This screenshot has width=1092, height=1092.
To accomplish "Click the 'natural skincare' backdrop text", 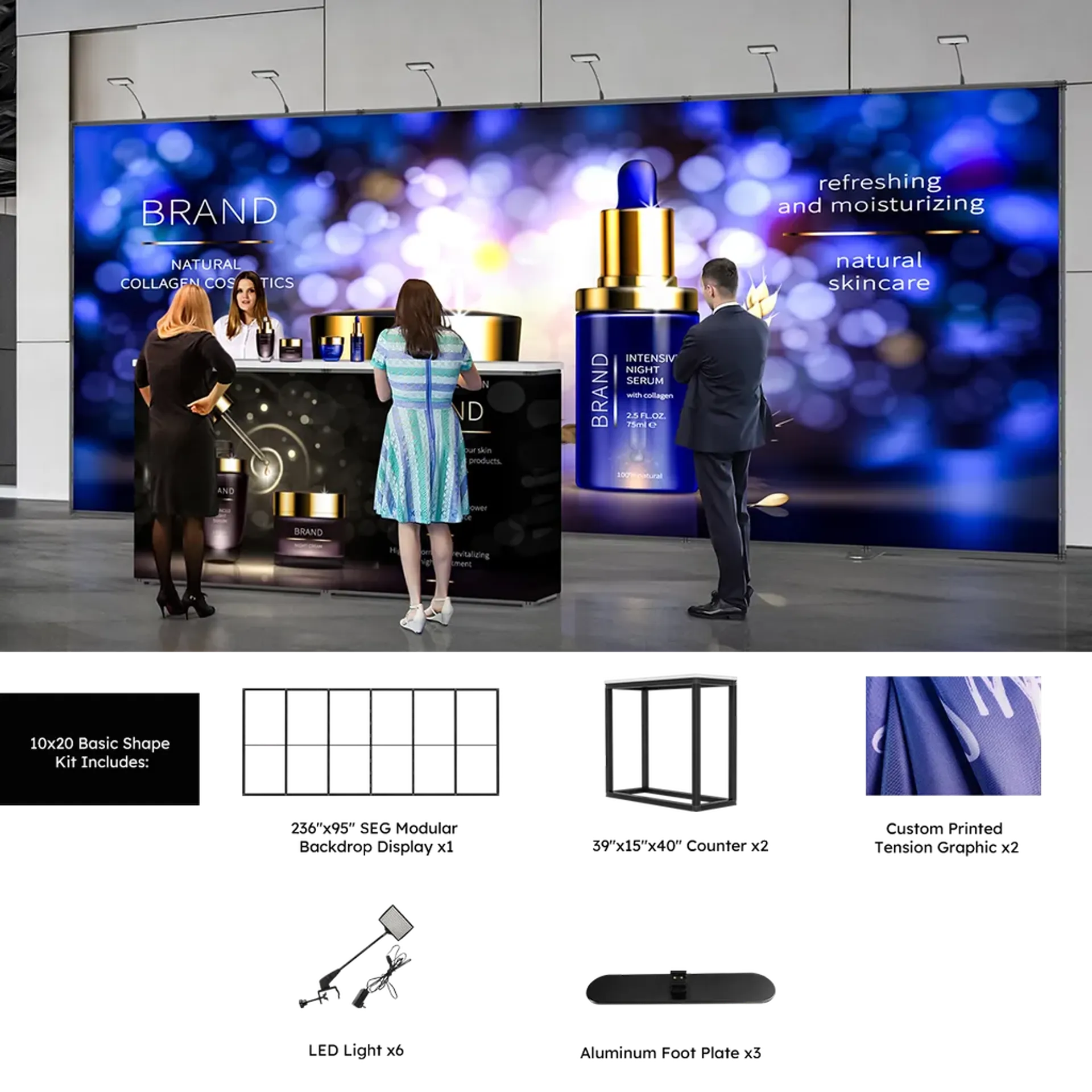I will click(879, 272).
